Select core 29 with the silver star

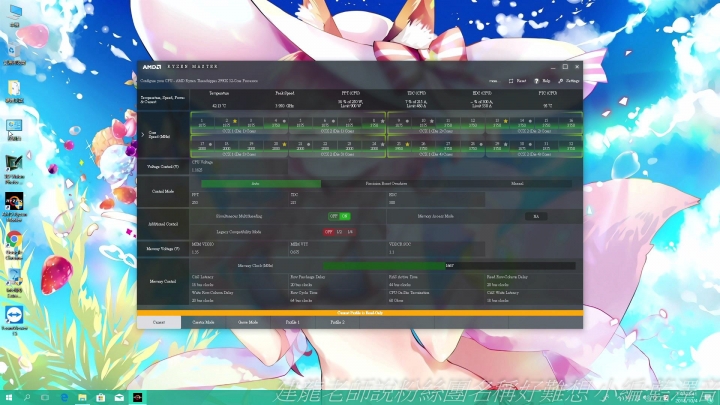(x=497, y=146)
